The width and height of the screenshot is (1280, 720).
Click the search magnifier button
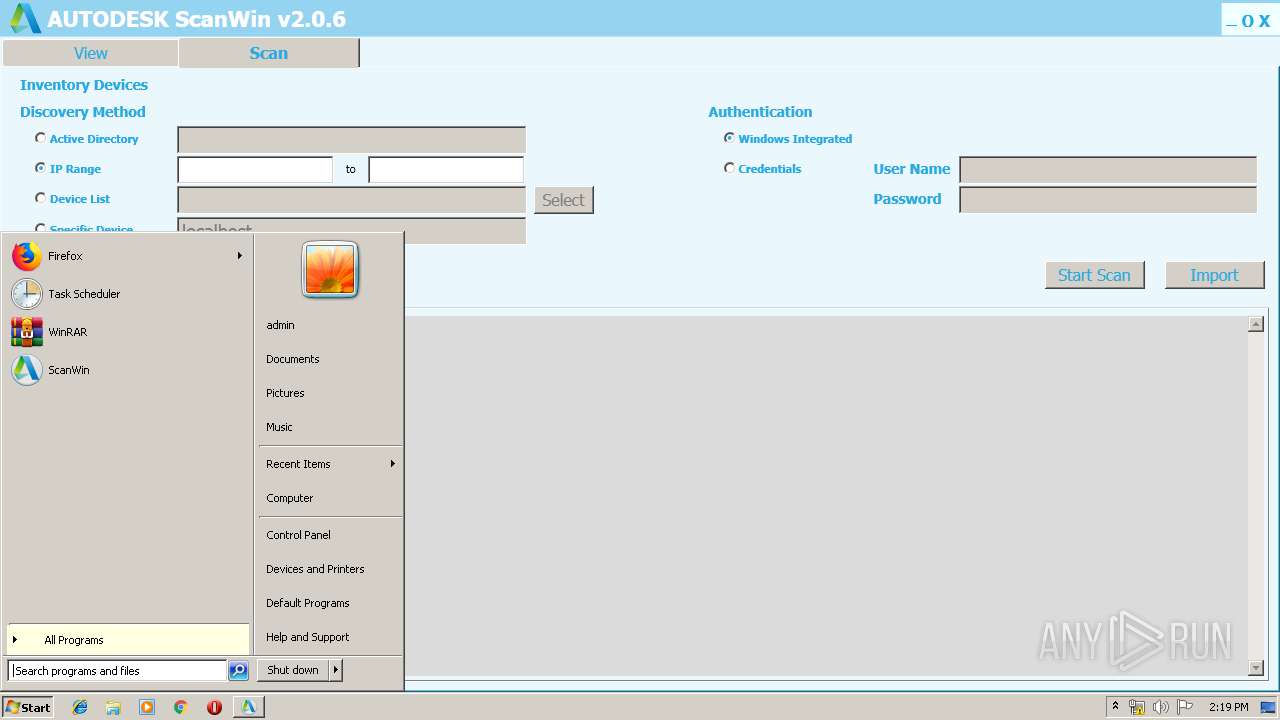(238, 671)
